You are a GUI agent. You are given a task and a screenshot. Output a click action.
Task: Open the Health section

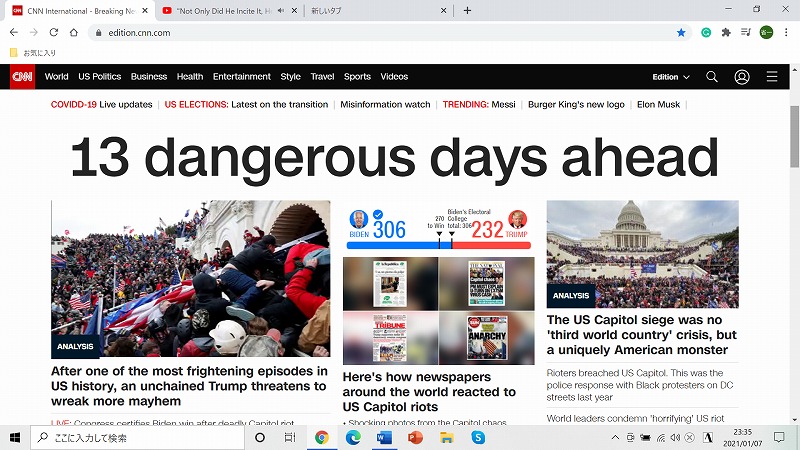[190, 77]
